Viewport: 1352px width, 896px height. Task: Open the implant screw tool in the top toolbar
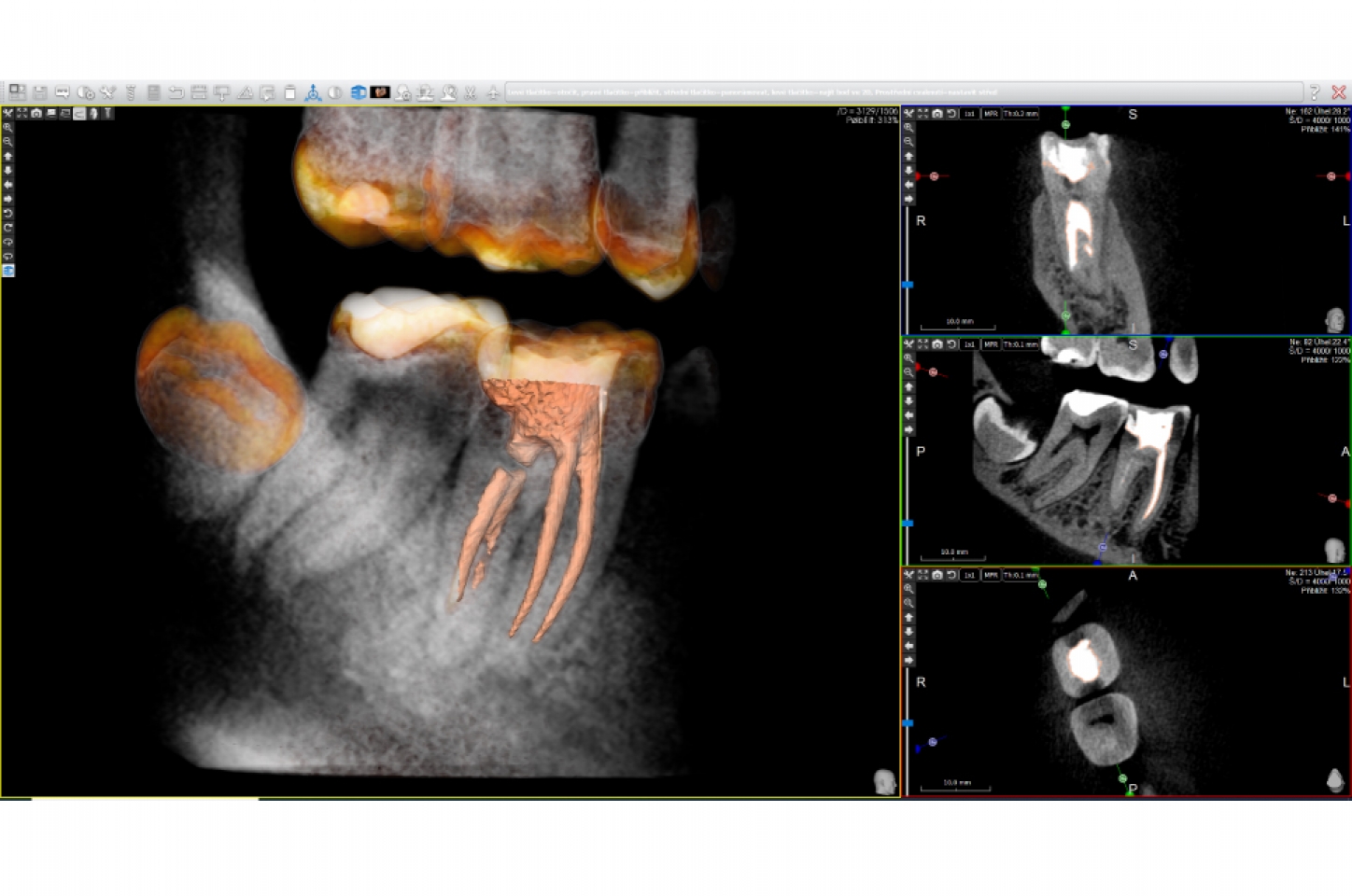(131, 91)
